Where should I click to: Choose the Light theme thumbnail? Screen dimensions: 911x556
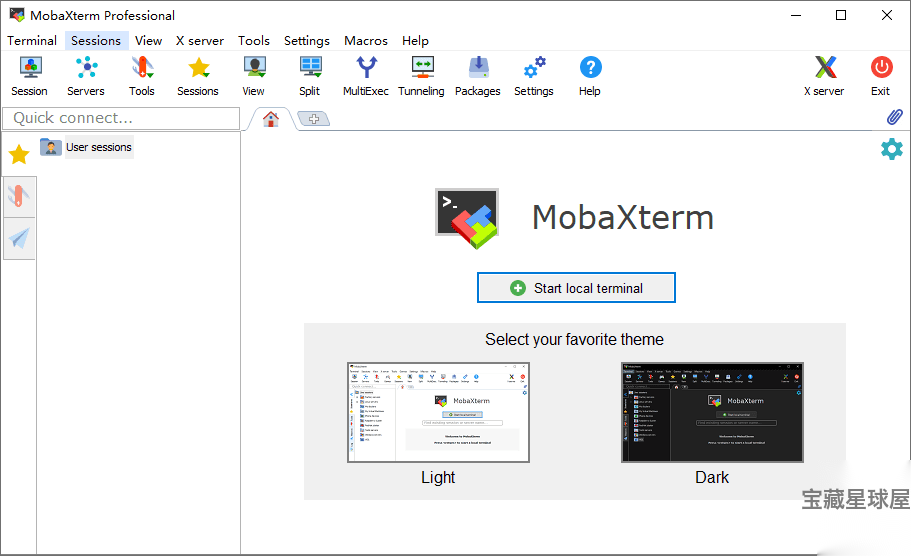[439, 412]
